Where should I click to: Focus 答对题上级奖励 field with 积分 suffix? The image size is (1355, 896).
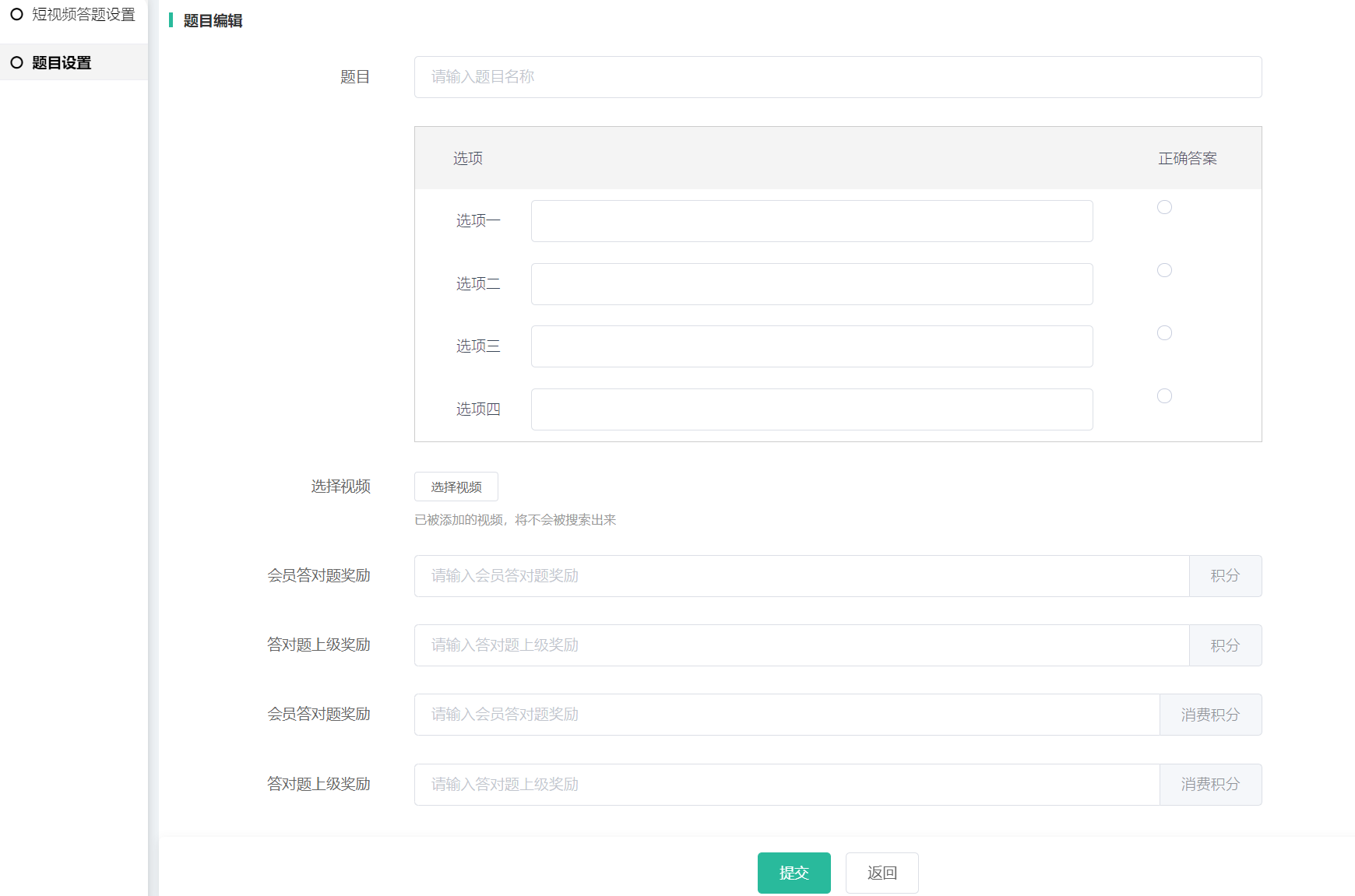tap(801, 645)
